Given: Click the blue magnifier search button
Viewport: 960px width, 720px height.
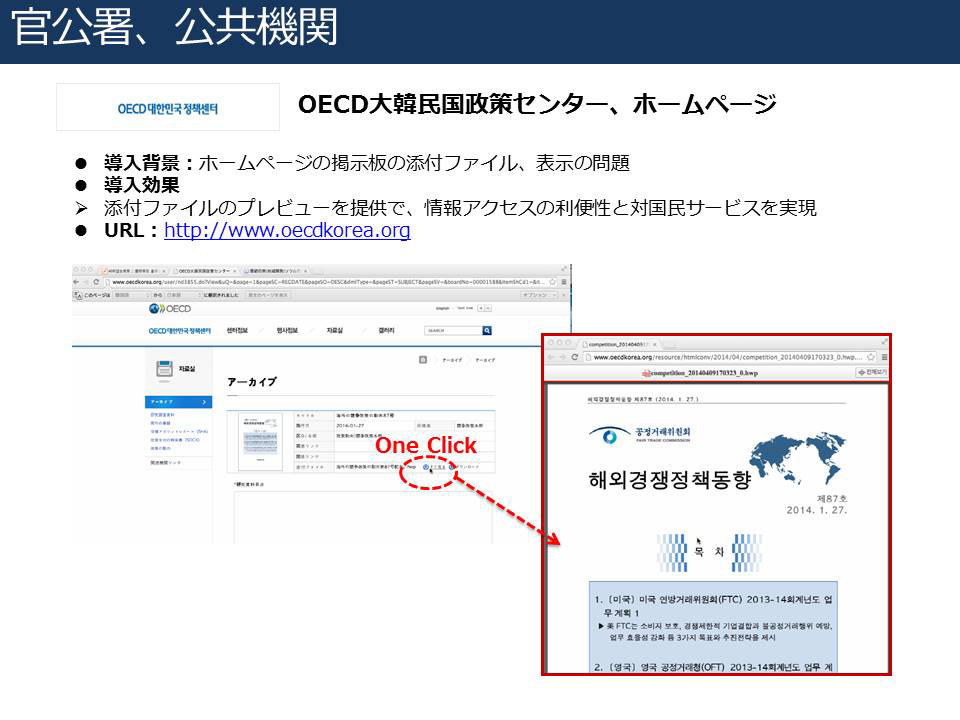Looking at the screenshot, I should click(x=487, y=331).
